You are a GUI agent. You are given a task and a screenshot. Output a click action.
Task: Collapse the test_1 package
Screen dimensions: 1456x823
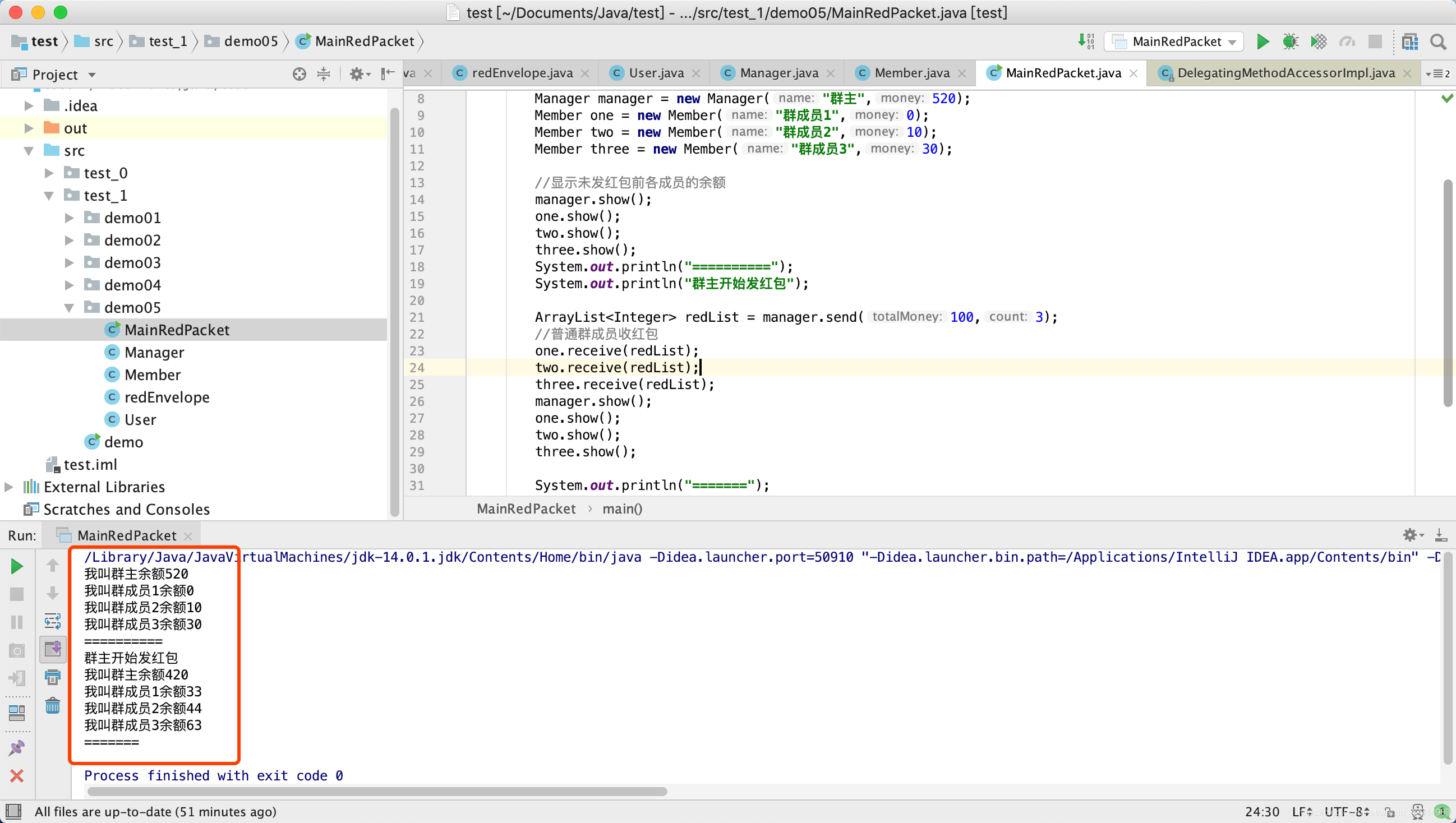(x=49, y=196)
